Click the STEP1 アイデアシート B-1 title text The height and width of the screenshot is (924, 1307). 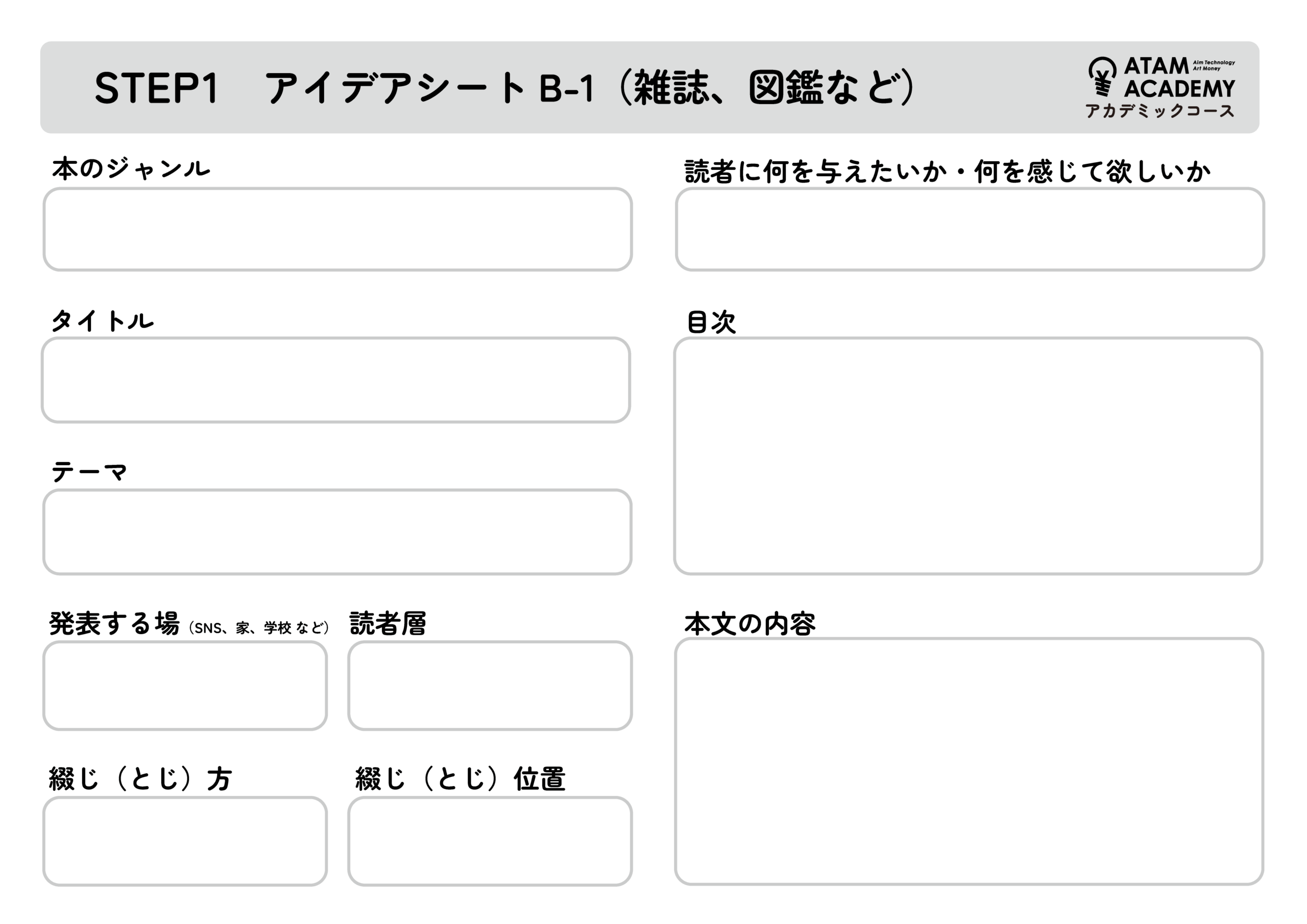504,88
